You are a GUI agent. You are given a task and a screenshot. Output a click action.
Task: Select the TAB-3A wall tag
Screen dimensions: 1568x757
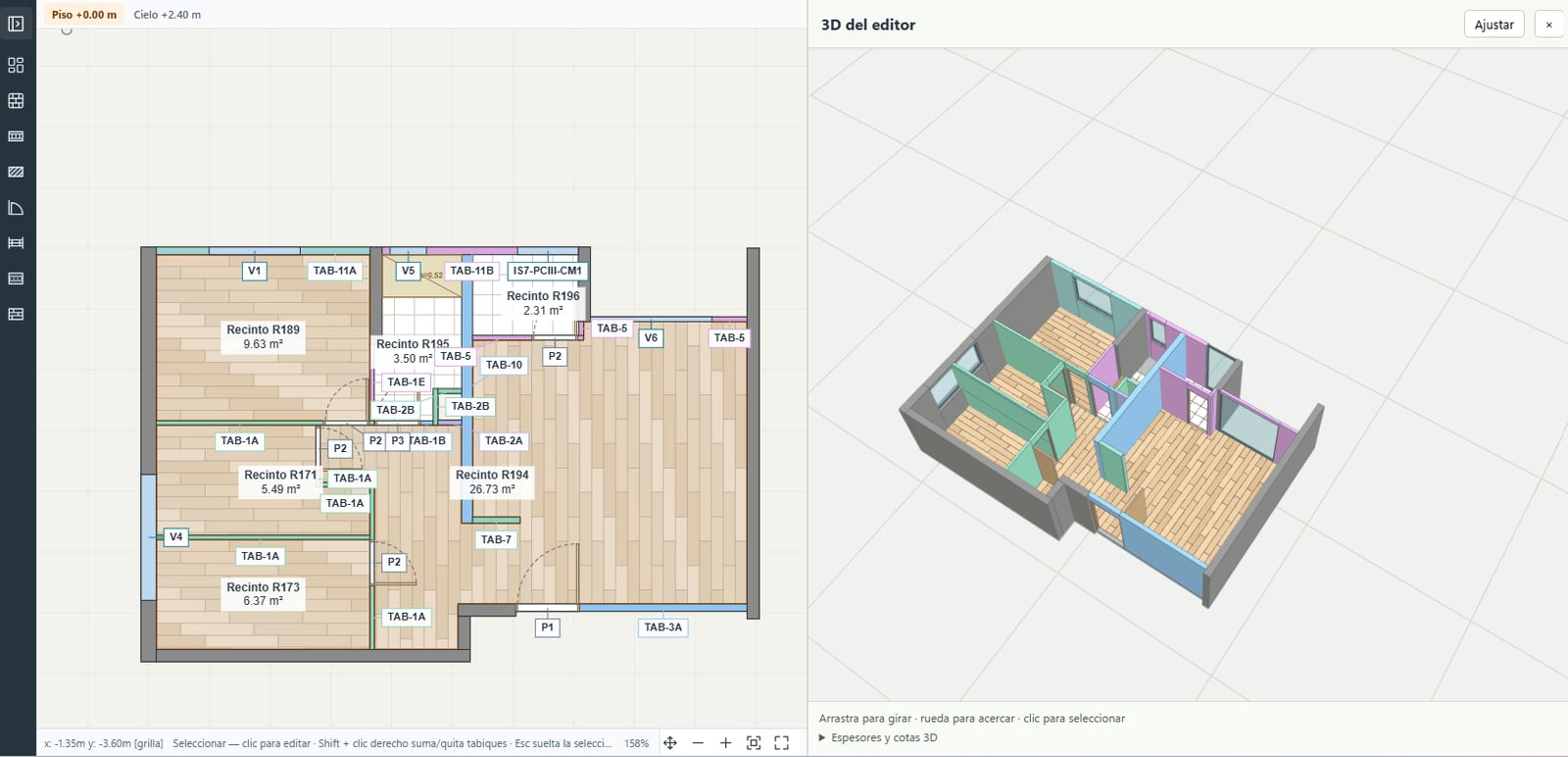tap(663, 627)
